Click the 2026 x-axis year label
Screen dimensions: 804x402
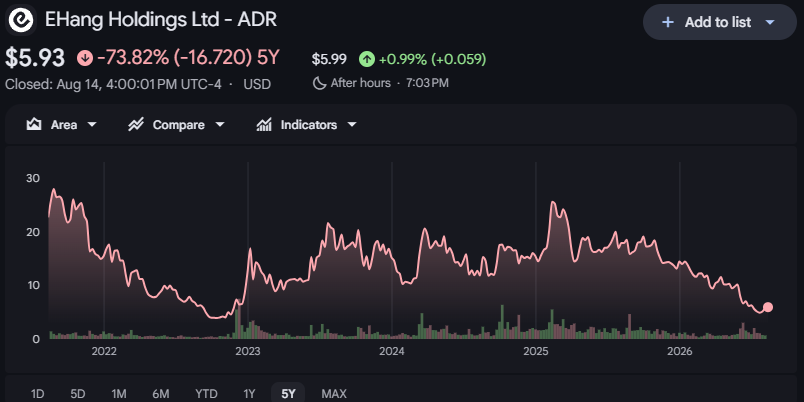click(x=679, y=352)
